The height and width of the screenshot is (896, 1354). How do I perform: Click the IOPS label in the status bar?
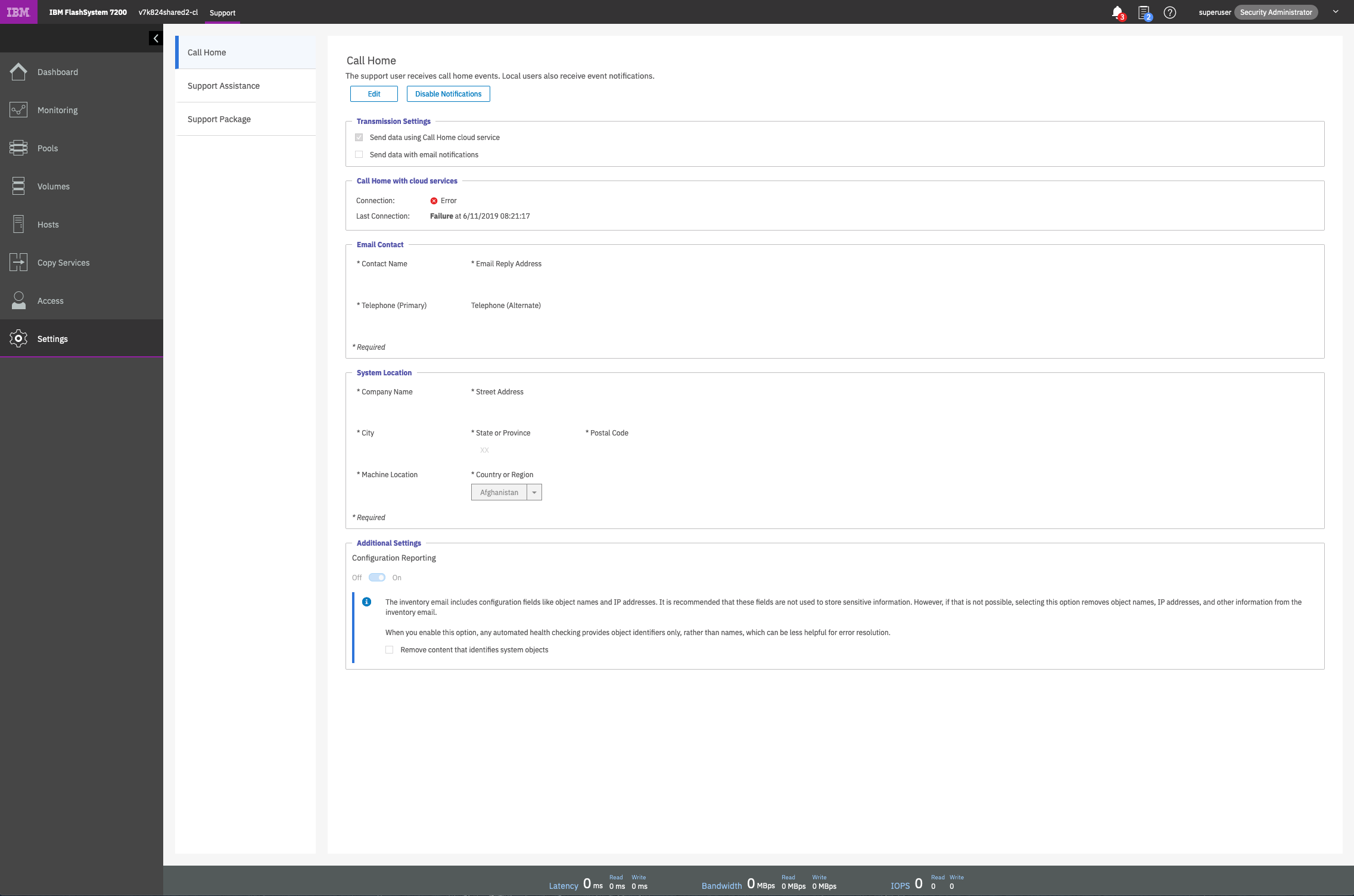pyautogui.click(x=900, y=885)
